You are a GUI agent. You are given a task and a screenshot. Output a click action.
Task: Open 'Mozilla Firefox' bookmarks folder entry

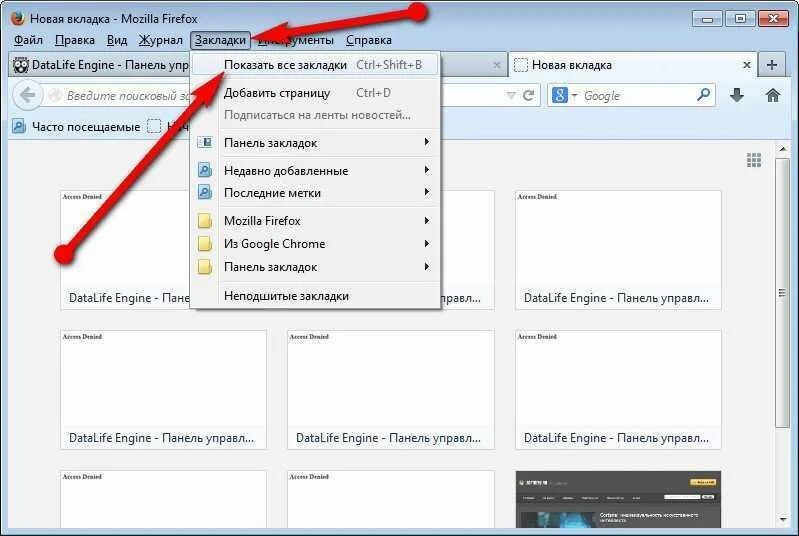[x=316, y=221]
